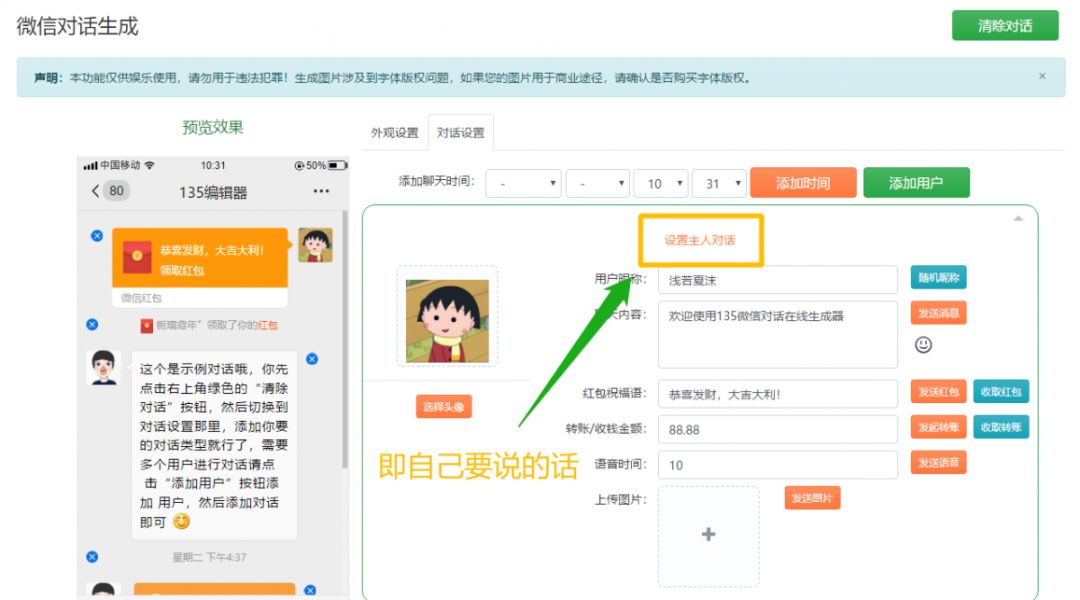Focus the 用户昵称 input field

pos(778,280)
